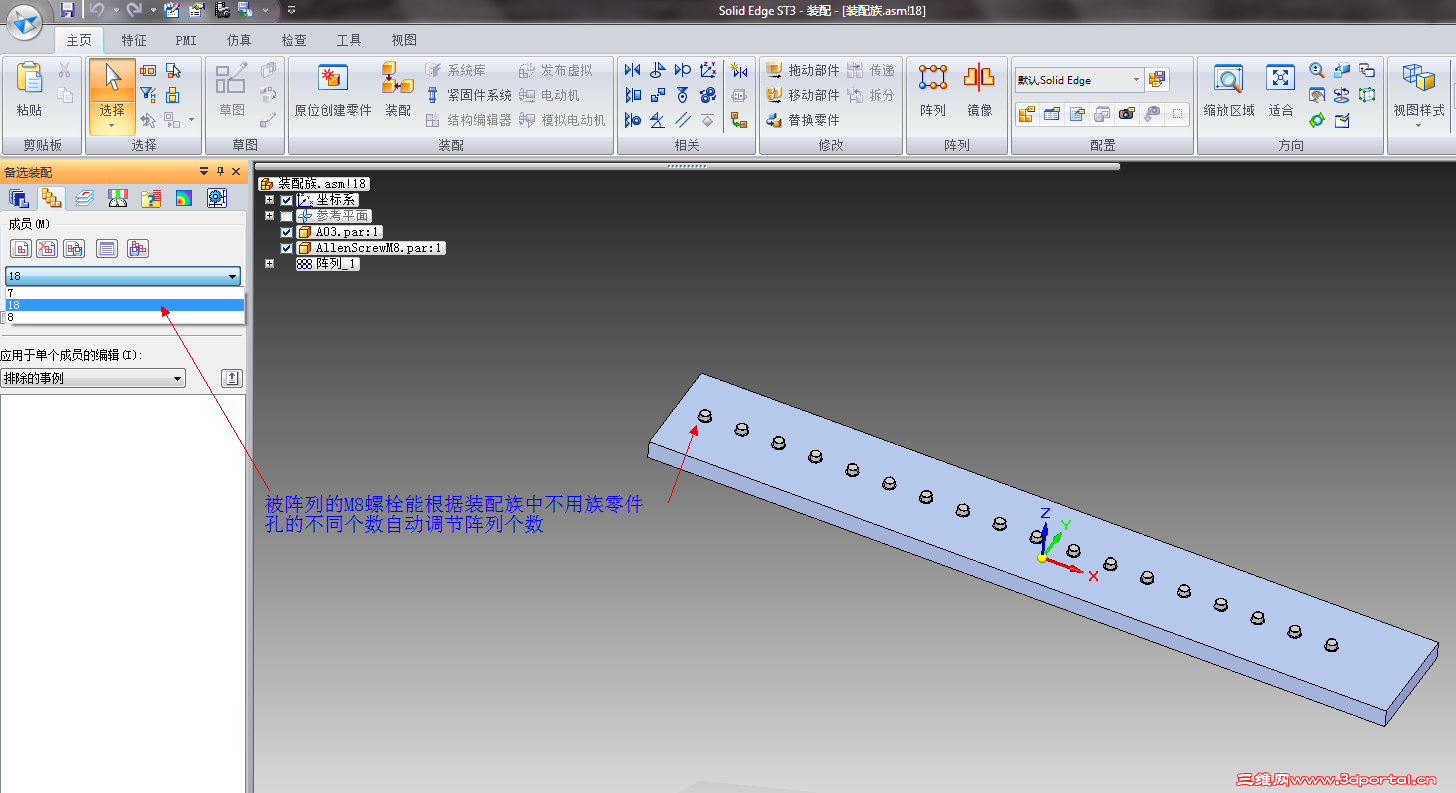Image resolution: width=1456 pixels, height=793 pixels.
Task: Open the undo history dropdown arrow
Action: 115,10
